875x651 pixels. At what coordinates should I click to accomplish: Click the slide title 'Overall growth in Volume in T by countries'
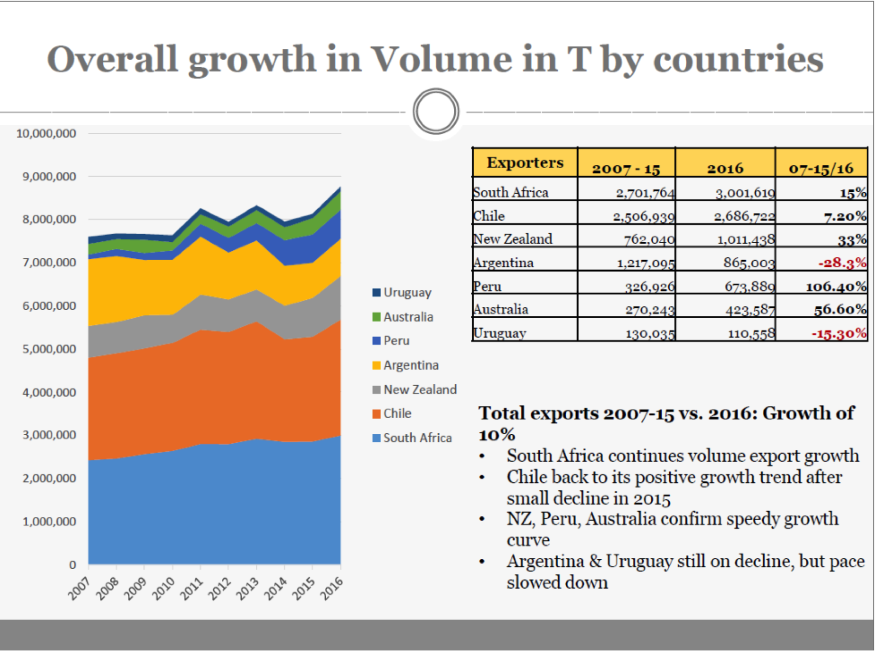coord(435,60)
